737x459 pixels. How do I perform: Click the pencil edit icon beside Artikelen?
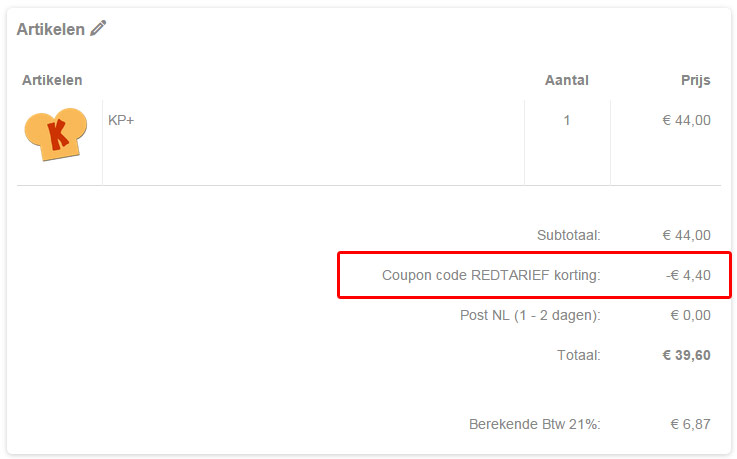coord(97,29)
